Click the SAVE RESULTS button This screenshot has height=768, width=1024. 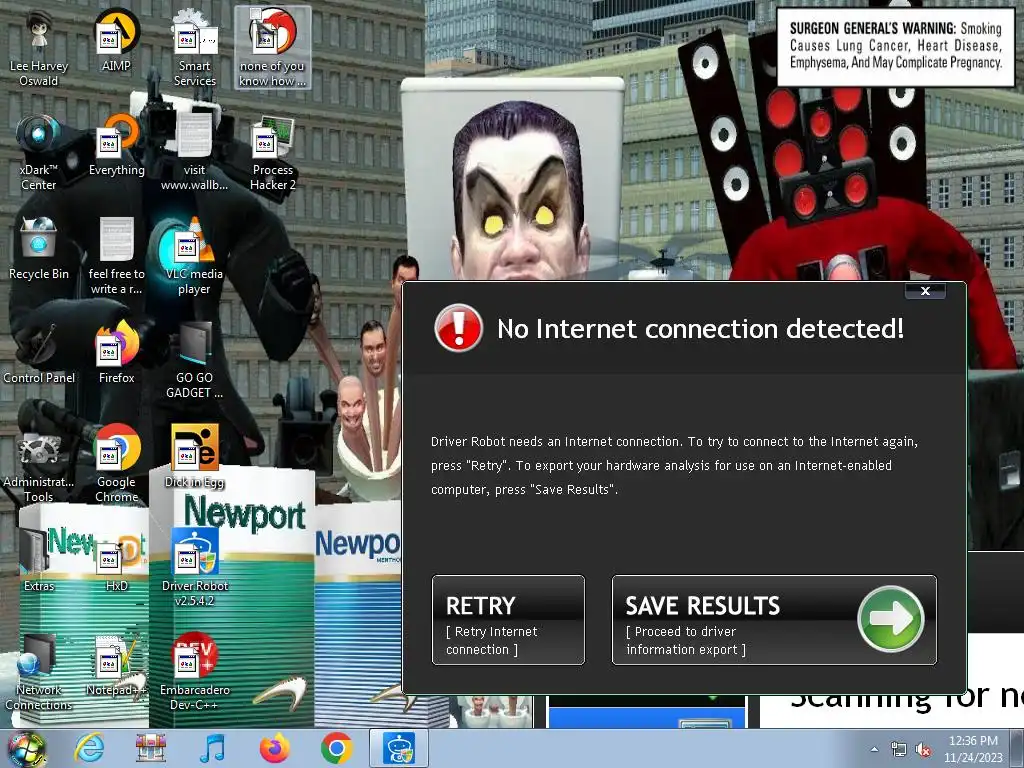coord(775,620)
